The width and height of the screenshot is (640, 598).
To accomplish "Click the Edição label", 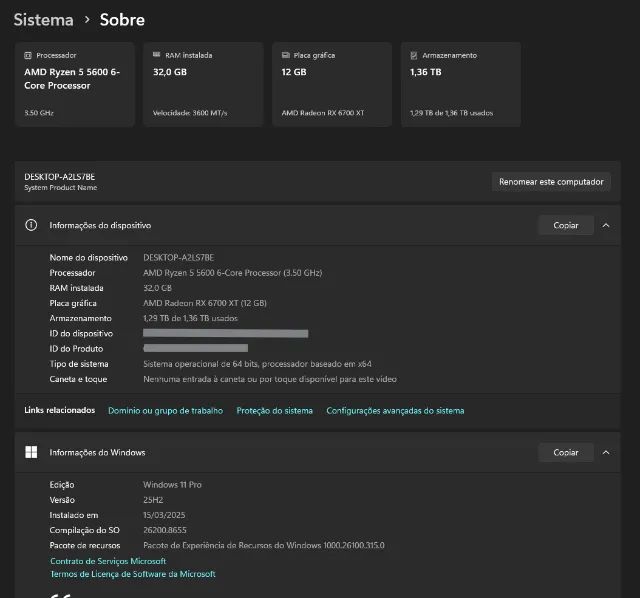I will tap(62, 485).
